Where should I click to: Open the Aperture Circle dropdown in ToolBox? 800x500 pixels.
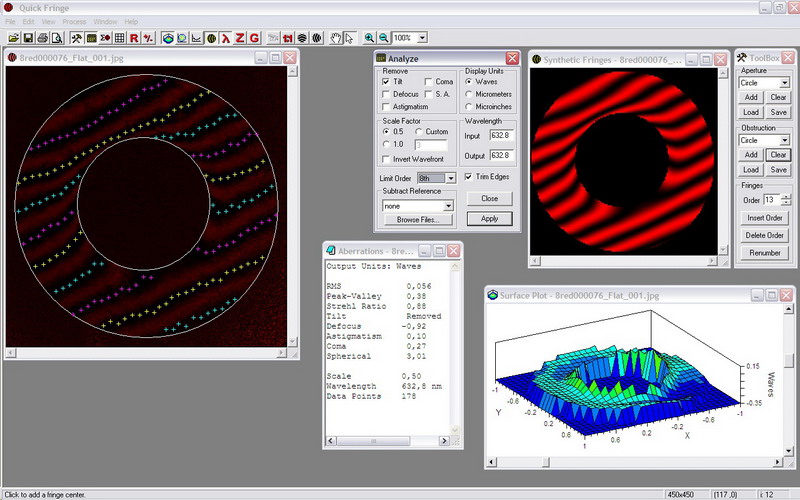785,83
